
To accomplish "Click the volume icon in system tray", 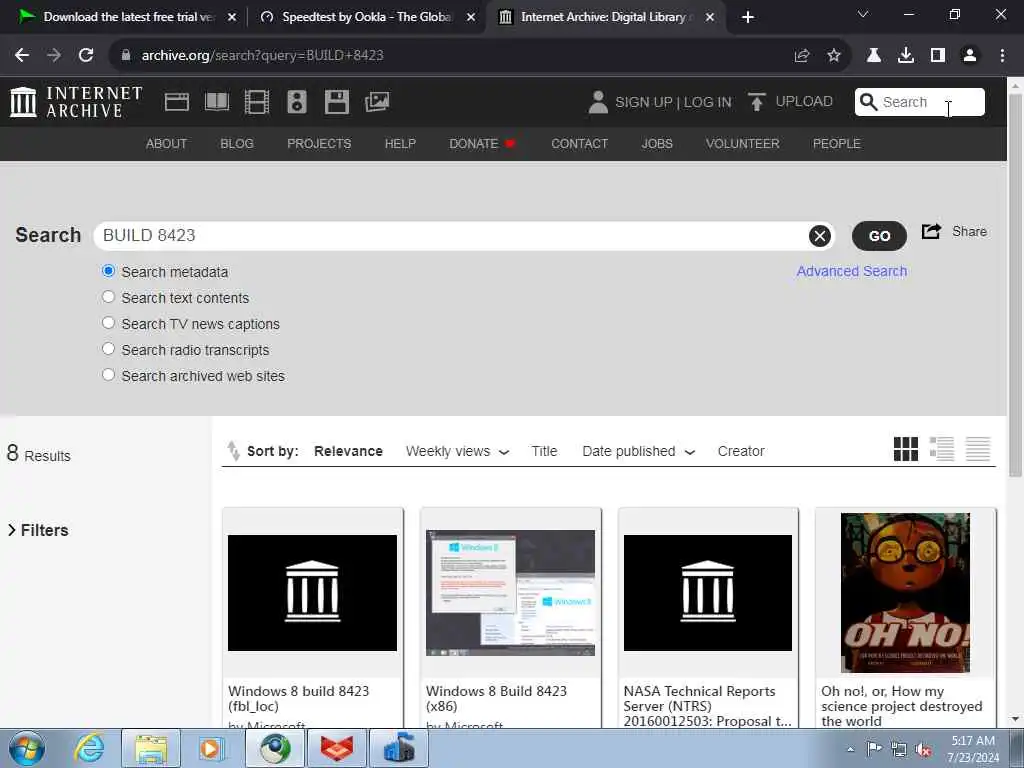I will 923,750.
